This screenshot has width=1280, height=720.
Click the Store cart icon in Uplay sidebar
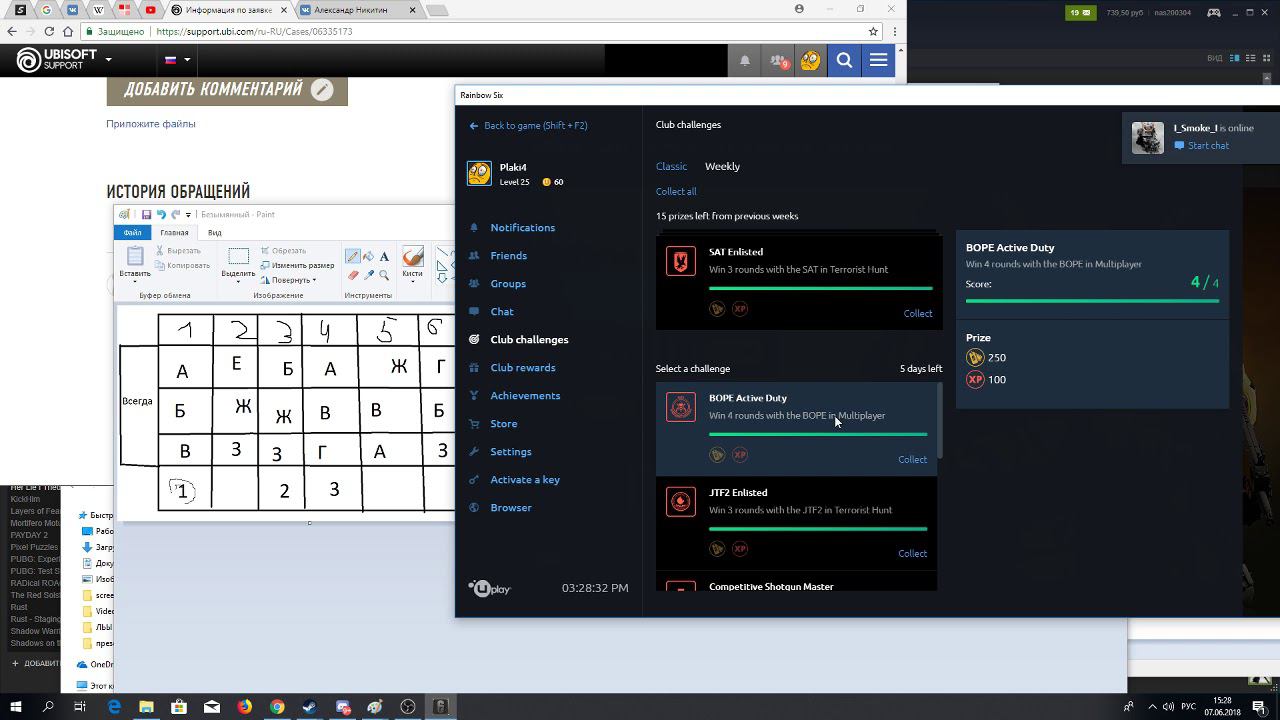click(x=474, y=423)
